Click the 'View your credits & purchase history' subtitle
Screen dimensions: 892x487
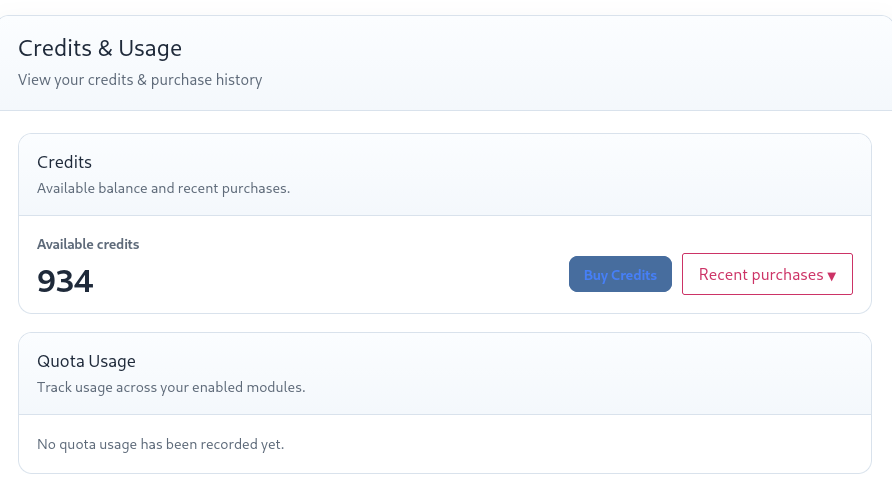pos(140,80)
